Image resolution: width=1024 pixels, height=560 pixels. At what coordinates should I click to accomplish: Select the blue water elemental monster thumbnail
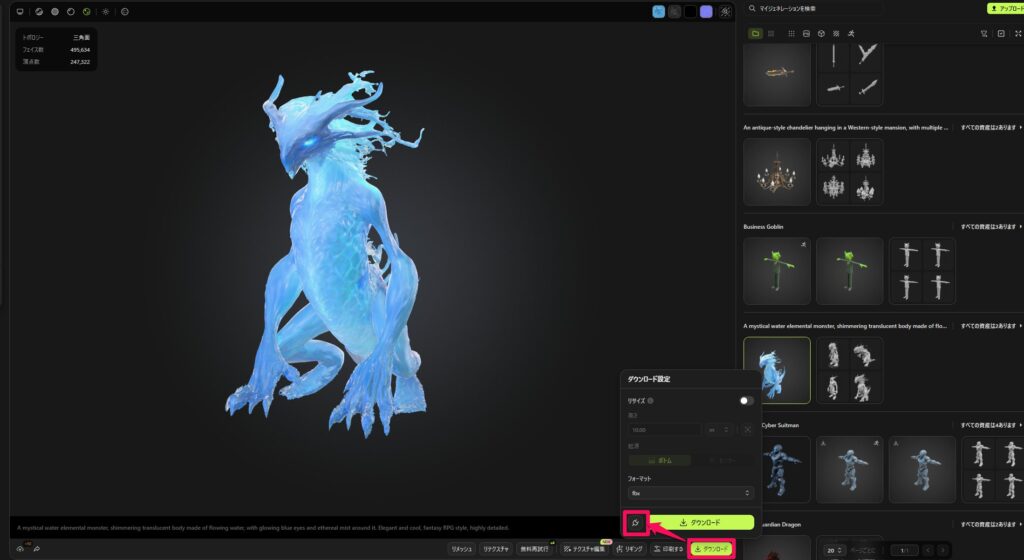(776, 370)
